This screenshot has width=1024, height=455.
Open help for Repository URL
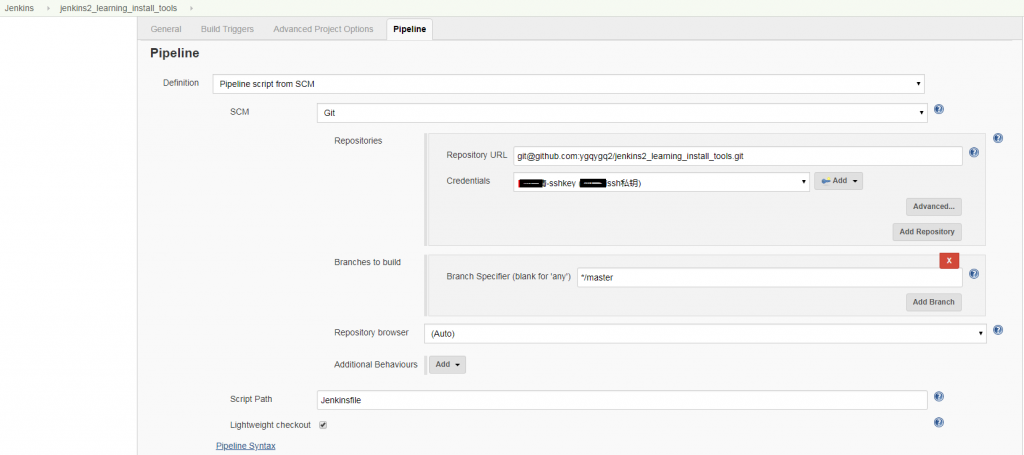coord(974,152)
